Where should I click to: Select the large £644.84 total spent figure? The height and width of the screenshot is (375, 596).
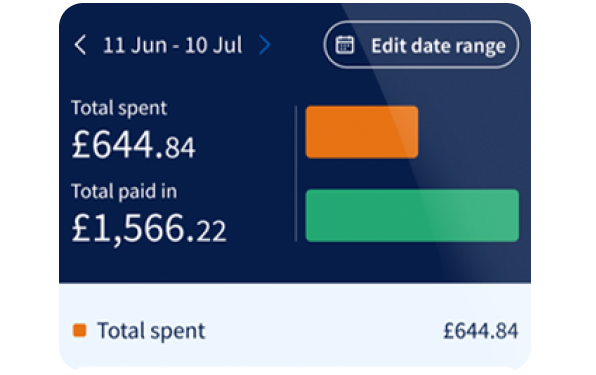133,145
